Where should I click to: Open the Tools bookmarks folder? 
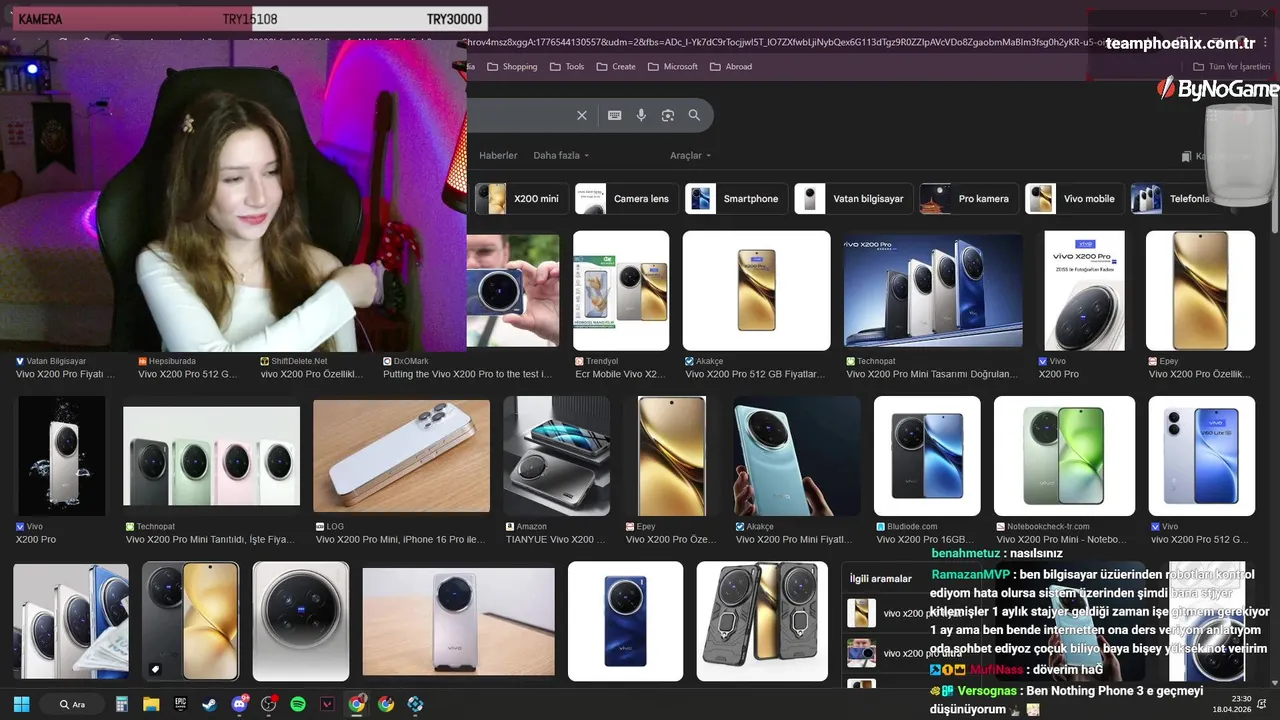point(566,67)
